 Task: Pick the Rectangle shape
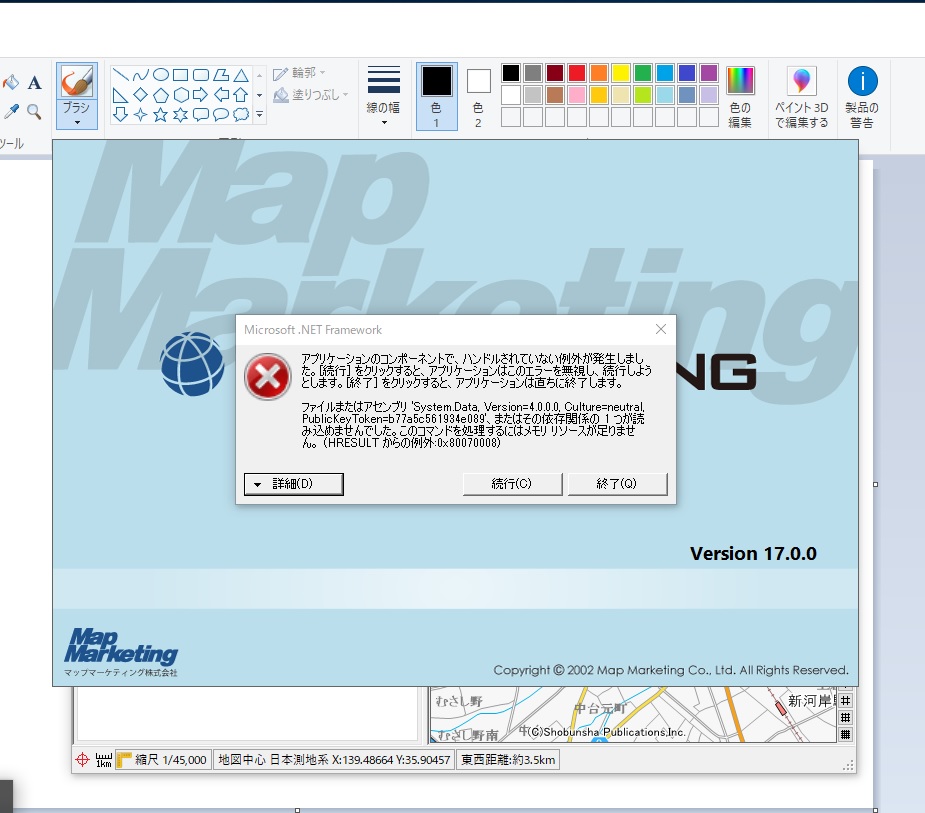181,75
